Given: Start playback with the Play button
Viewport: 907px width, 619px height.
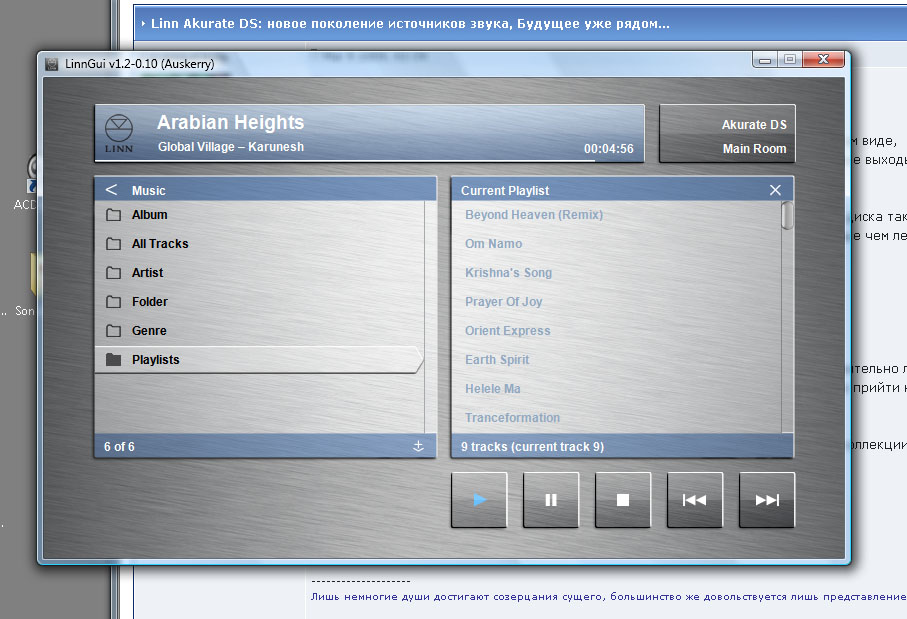Looking at the screenshot, I should (479, 500).
